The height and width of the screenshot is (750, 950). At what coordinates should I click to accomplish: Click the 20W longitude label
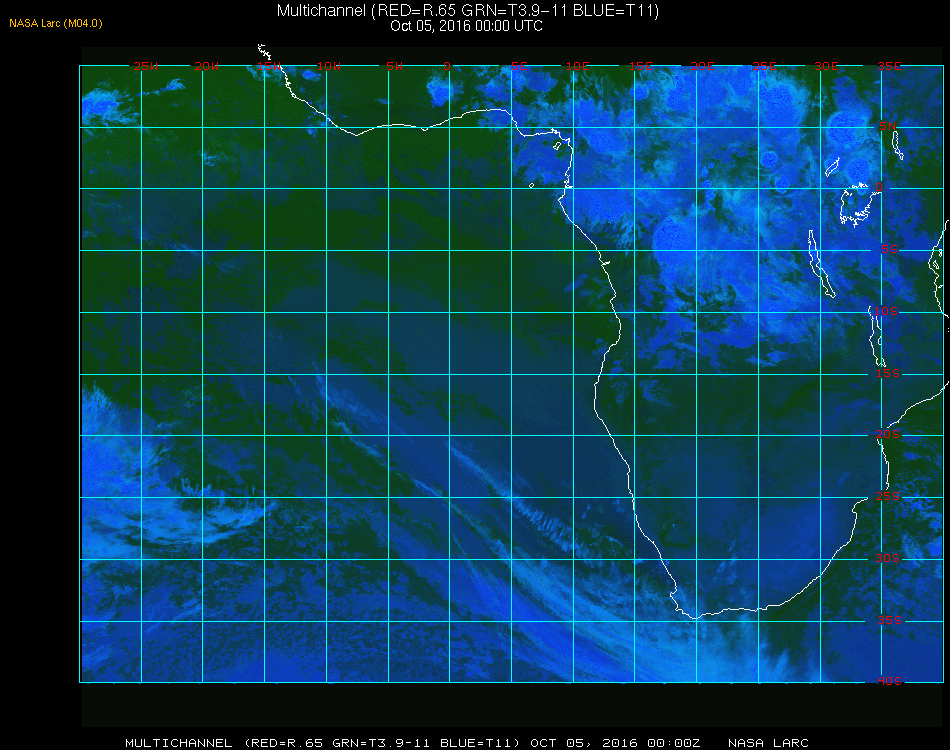(207, 66)
